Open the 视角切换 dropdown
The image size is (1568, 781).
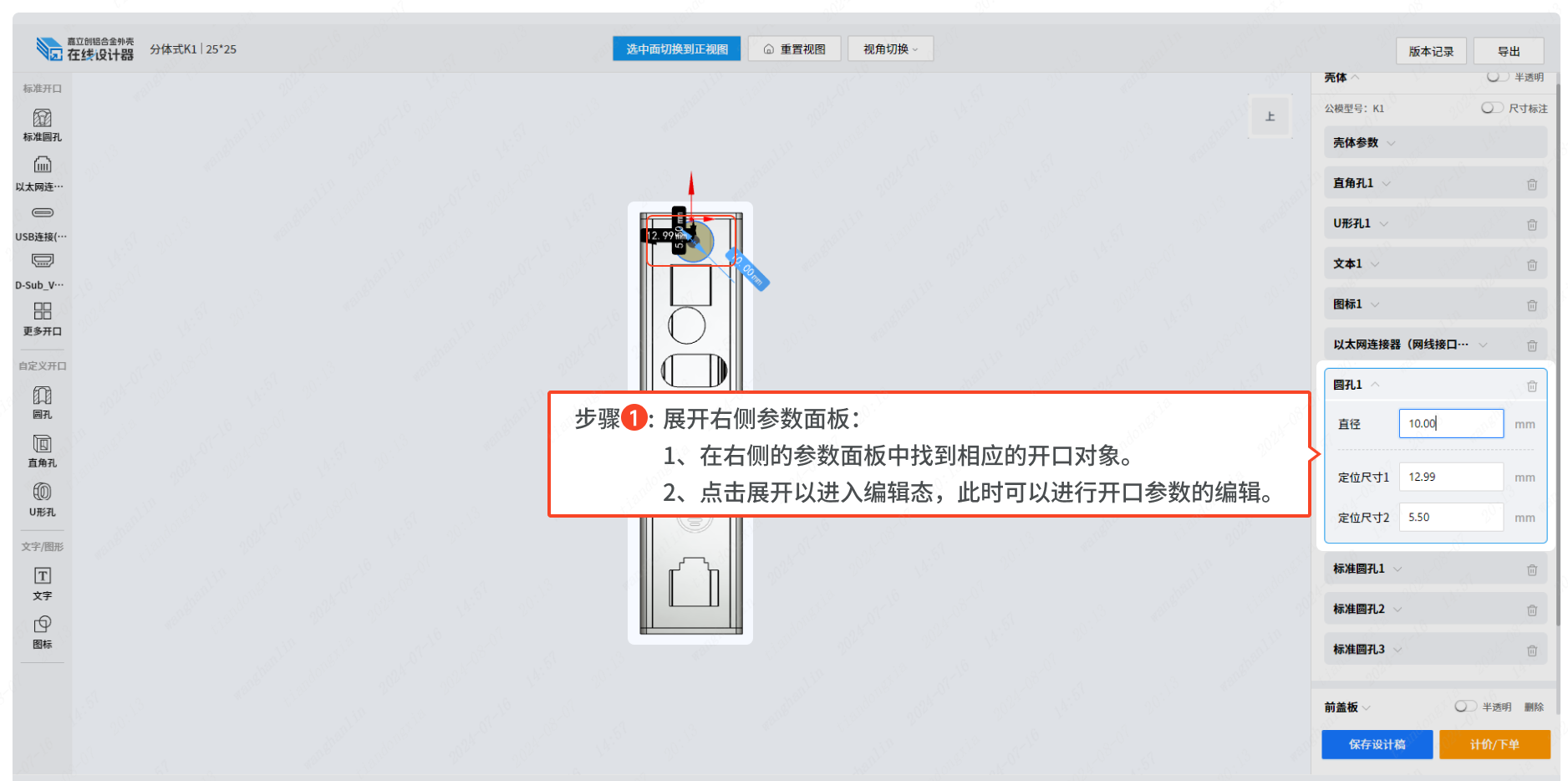890,49
